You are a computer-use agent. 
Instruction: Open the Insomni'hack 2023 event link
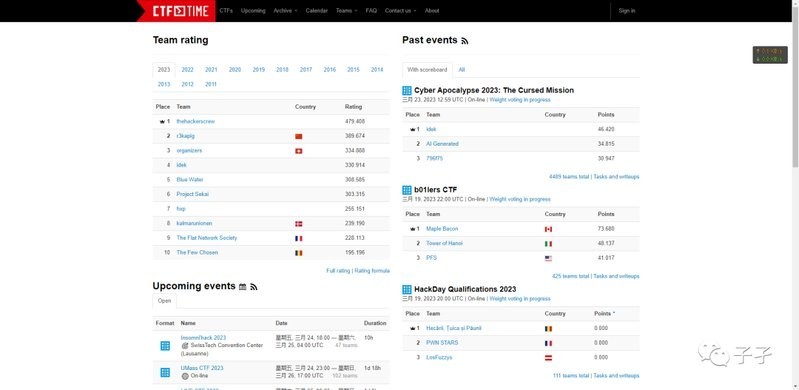coord(203,338)
